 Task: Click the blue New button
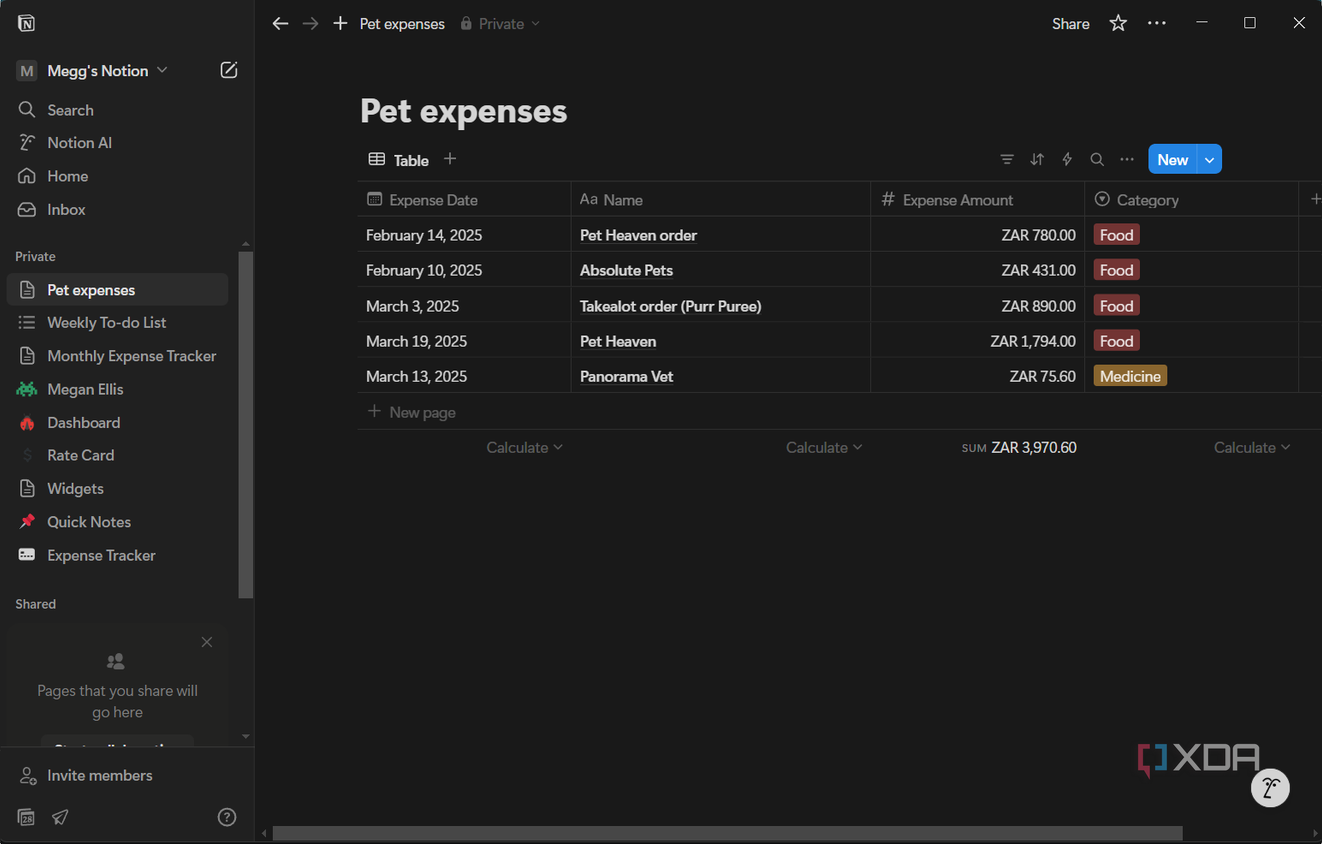[x=1172, y=159]
